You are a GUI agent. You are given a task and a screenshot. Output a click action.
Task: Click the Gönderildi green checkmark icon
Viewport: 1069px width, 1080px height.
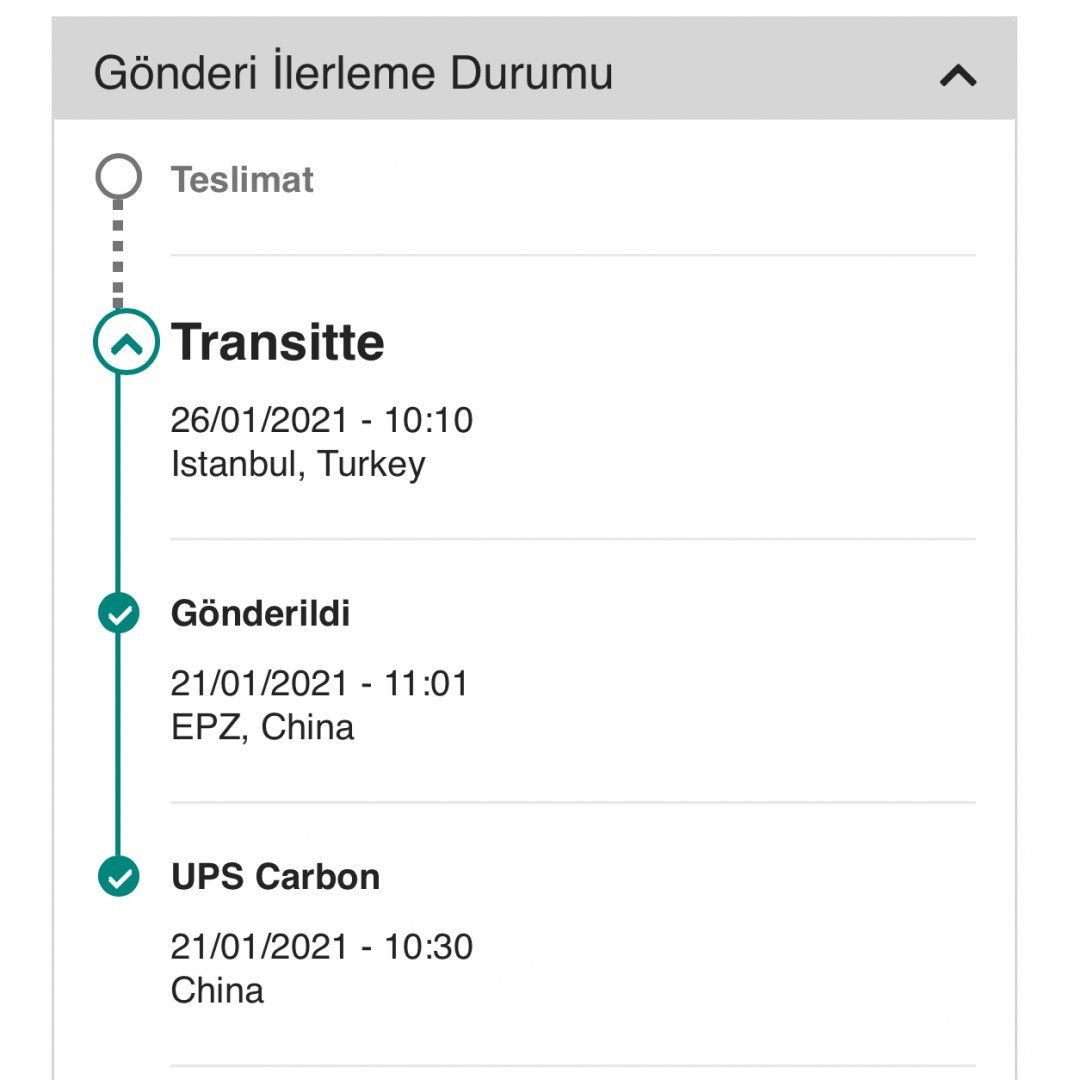tap(119, 613)
